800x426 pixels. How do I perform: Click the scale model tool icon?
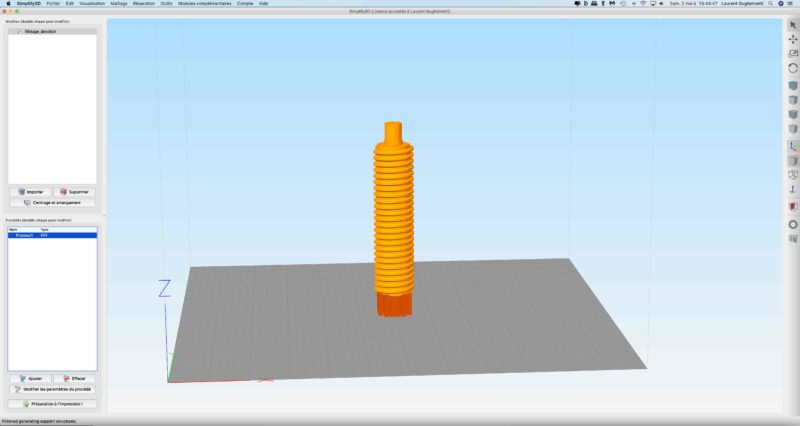coord(793,53)
